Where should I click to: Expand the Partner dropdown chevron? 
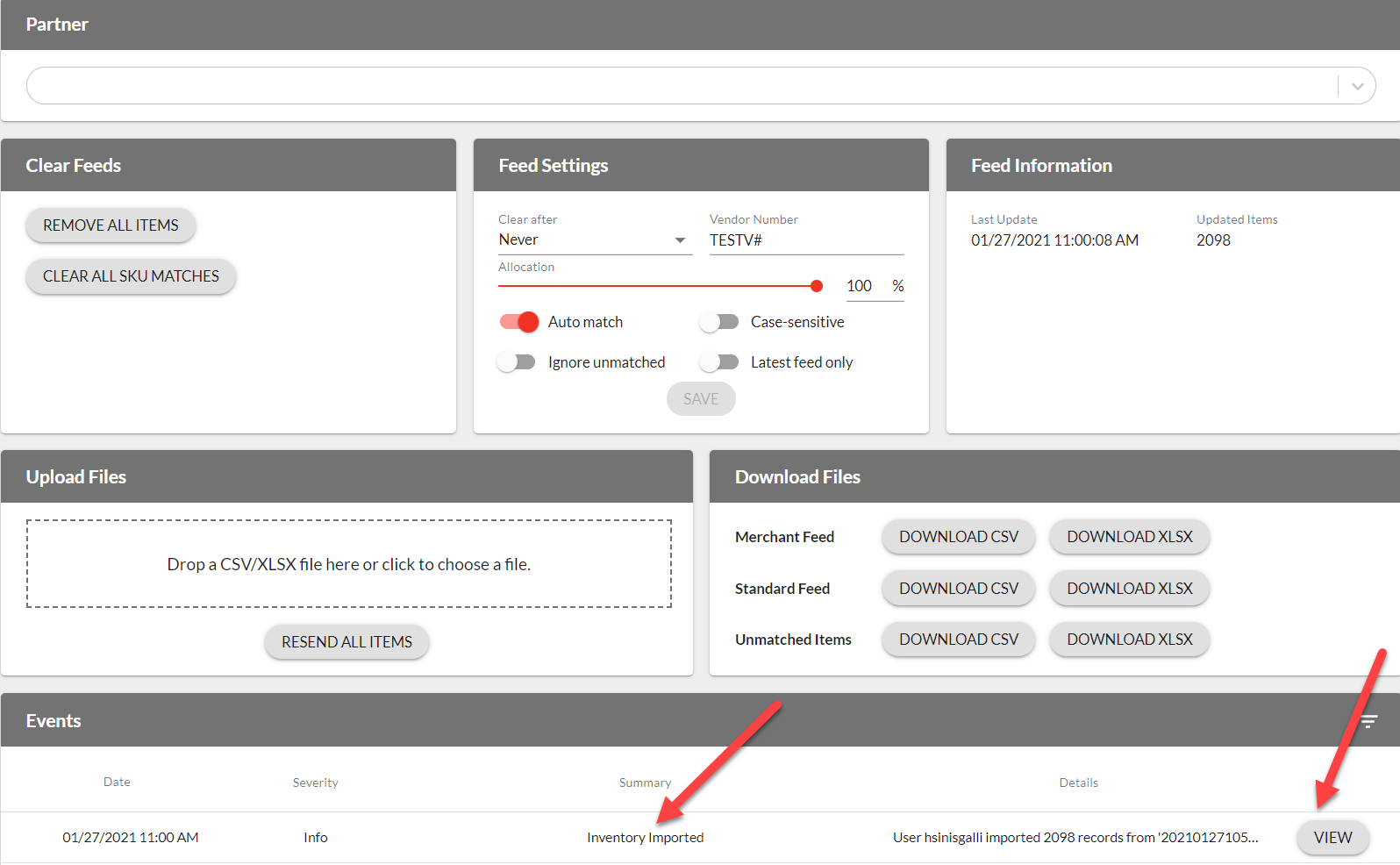coord(1357,86)
